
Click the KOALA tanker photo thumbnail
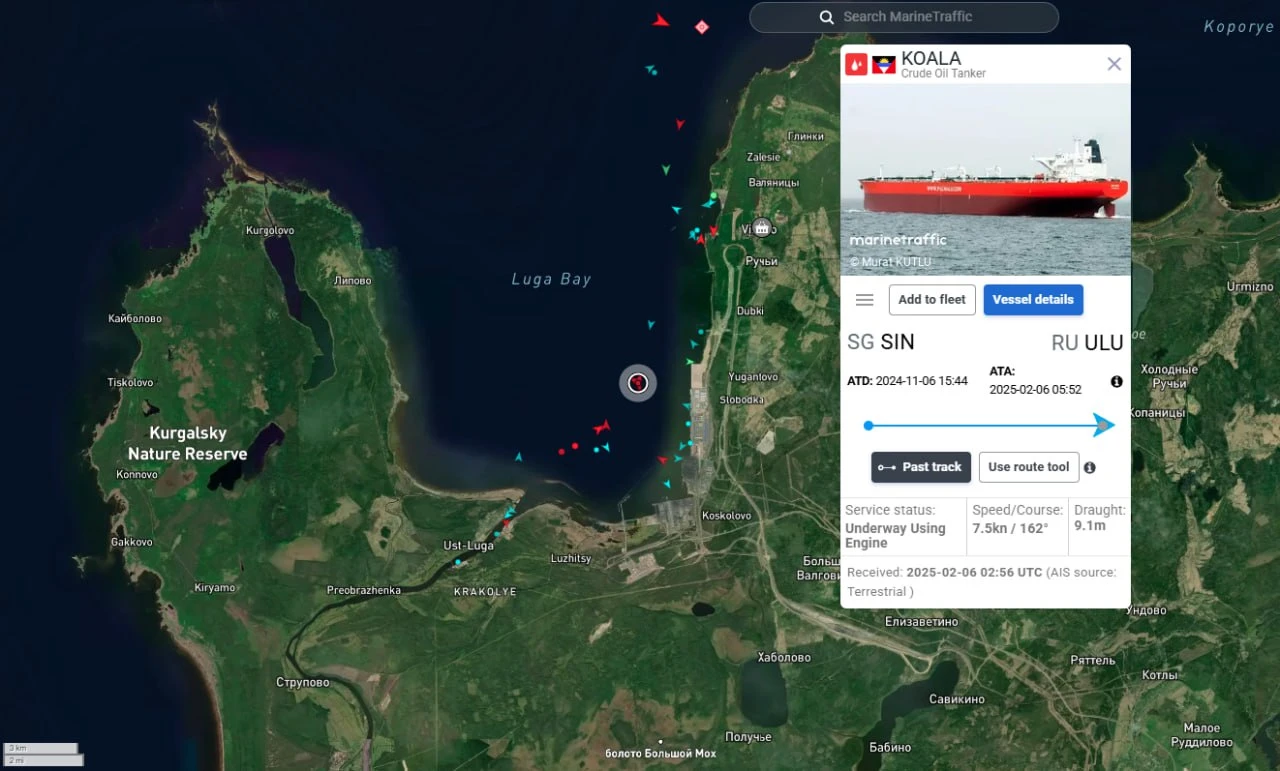pos(986,179)
